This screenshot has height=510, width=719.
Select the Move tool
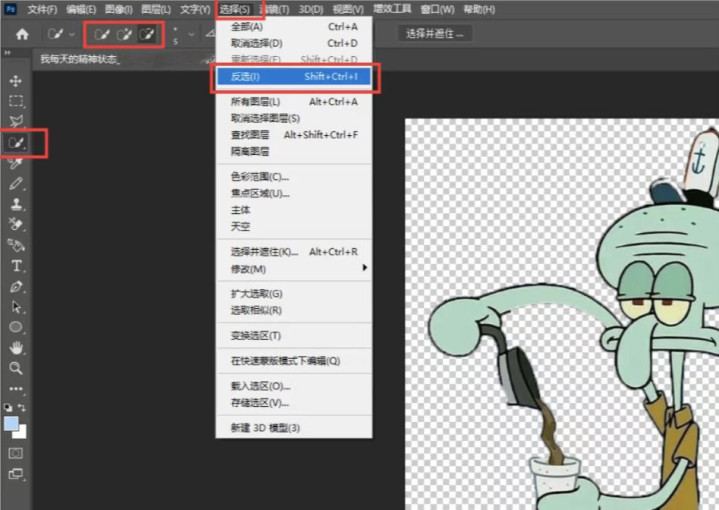(16, 80)
